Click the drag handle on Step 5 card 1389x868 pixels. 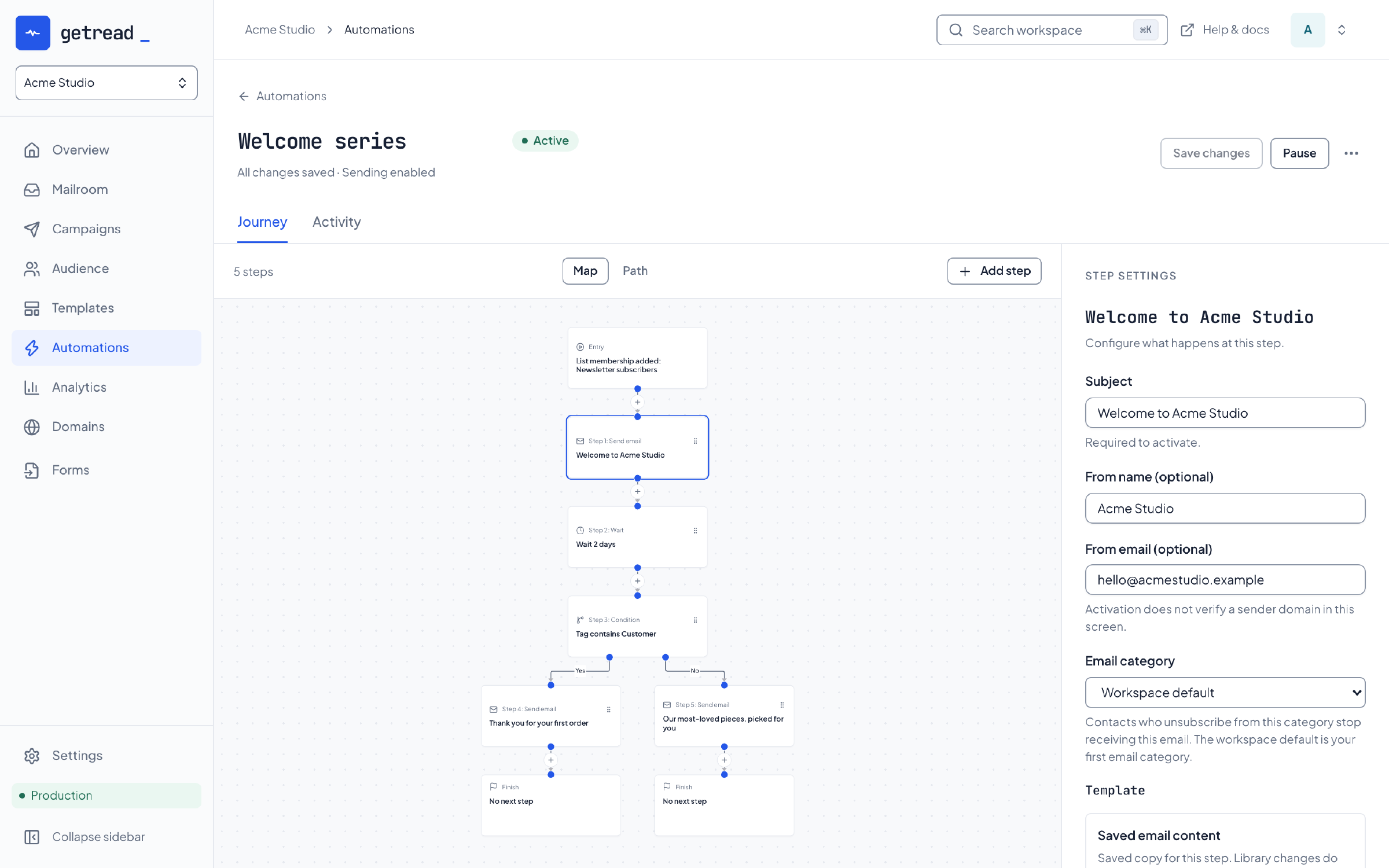point(782,705)
